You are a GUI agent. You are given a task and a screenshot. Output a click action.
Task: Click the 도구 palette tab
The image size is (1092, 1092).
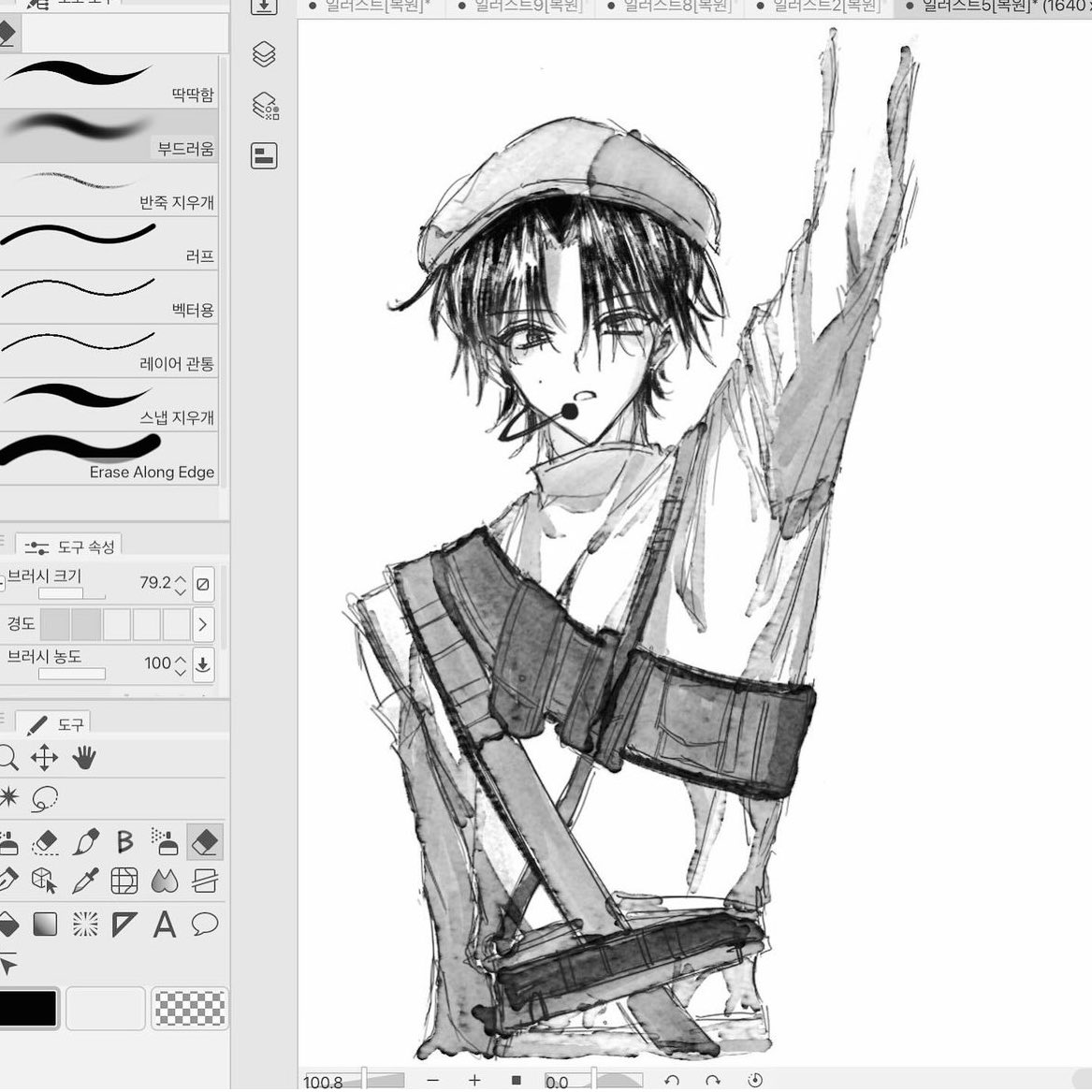(53, 724)
